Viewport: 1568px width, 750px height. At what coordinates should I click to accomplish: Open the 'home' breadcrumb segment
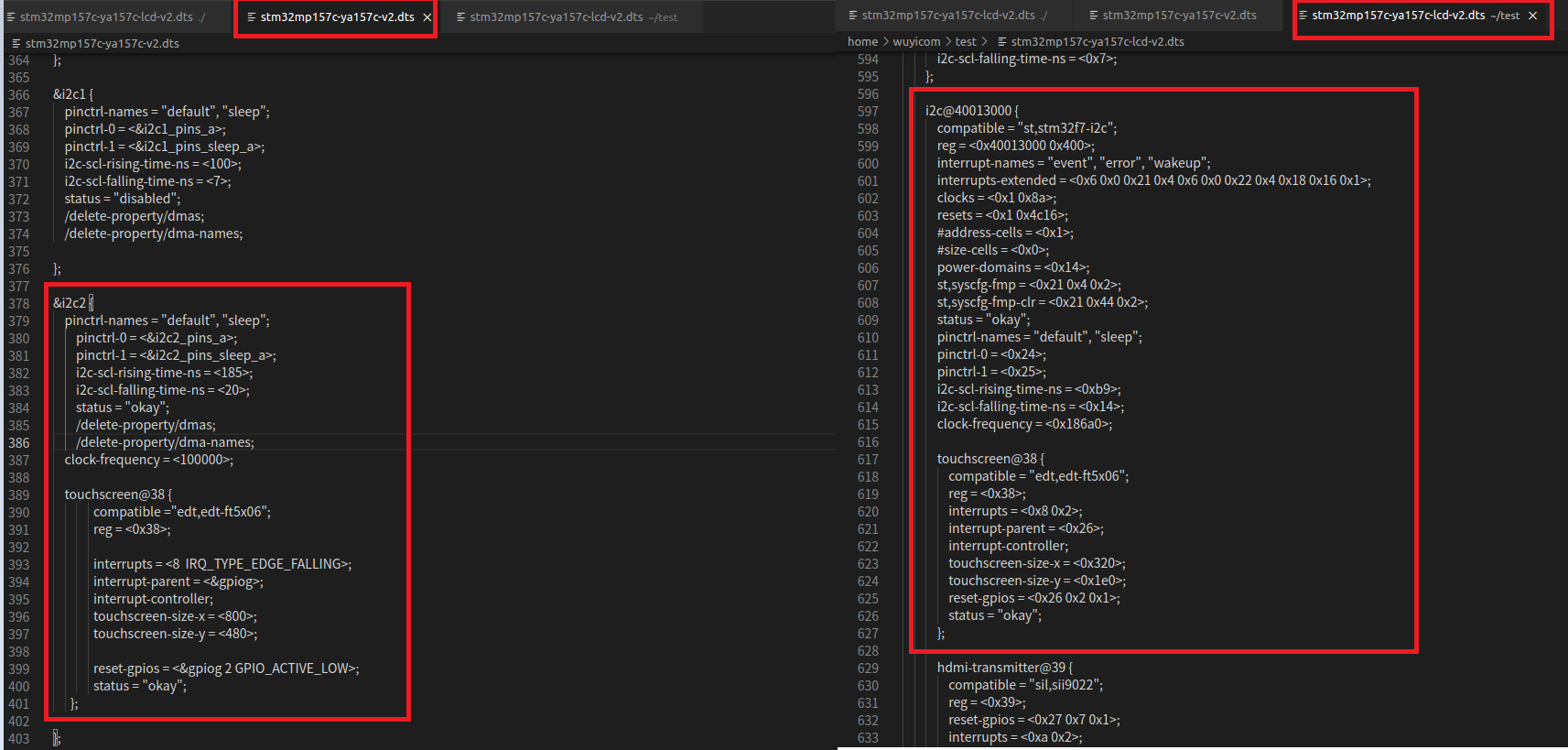pos(862,42)
